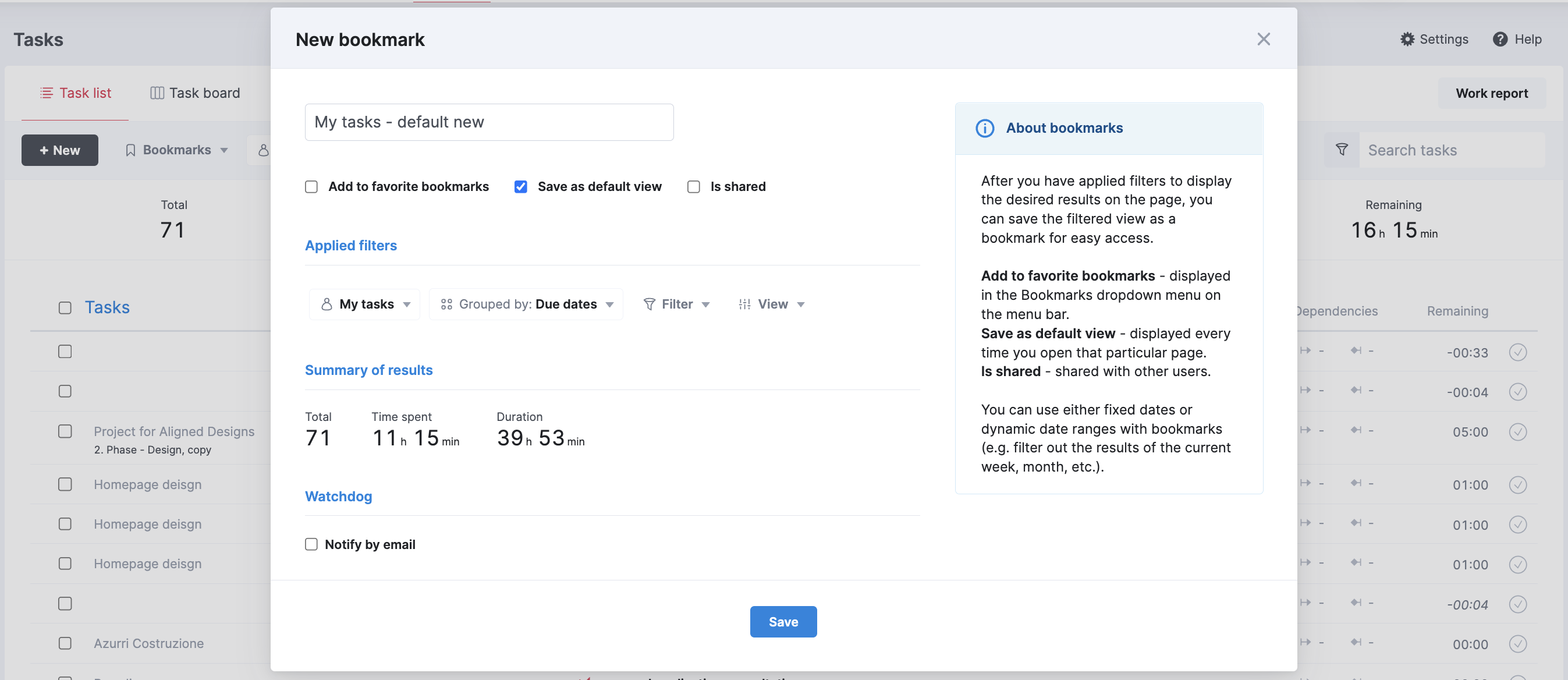Expand the Bookmarks dropdown menu

176,150
